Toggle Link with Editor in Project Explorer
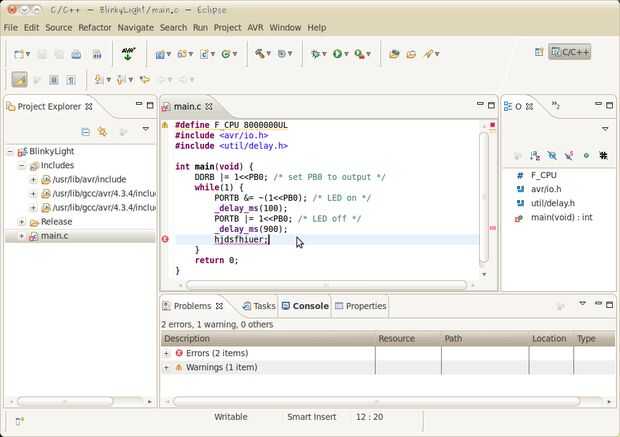The image size is (620, 437). [102, 130]
